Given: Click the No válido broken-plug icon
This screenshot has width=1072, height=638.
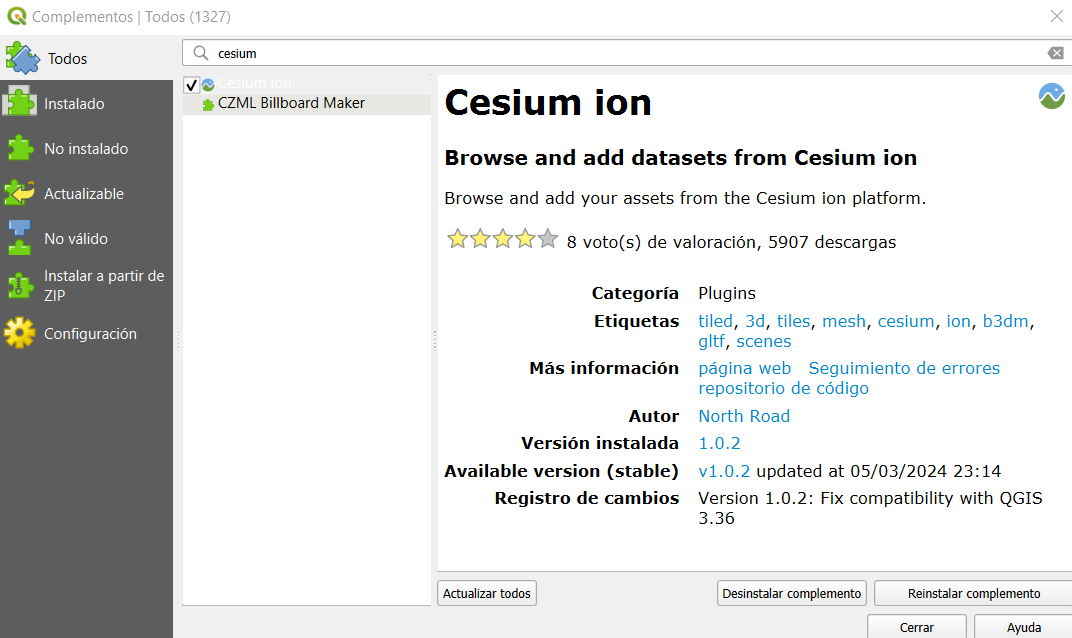Looking at the screenshot, I should click(x=19, y=237).
